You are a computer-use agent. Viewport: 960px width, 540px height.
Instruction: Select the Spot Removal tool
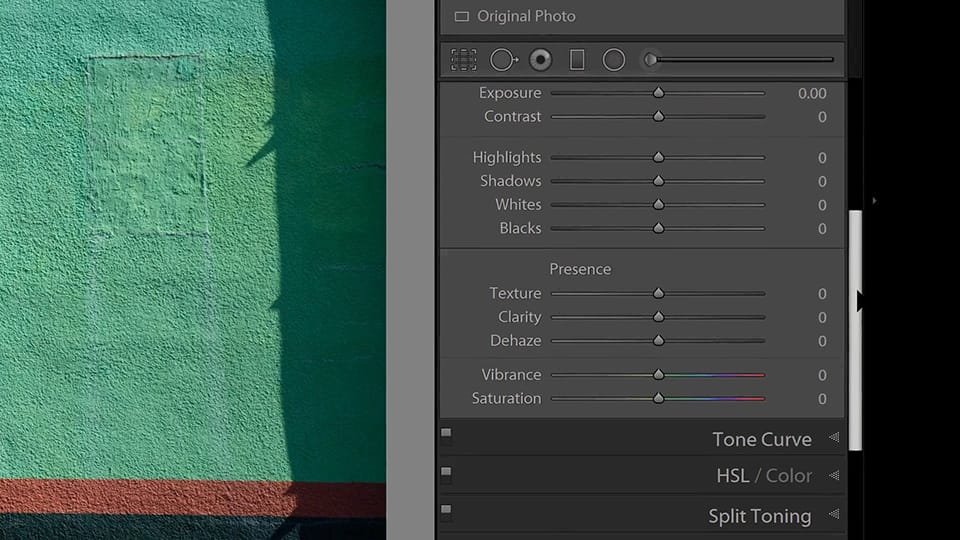(x=503, y=60)
